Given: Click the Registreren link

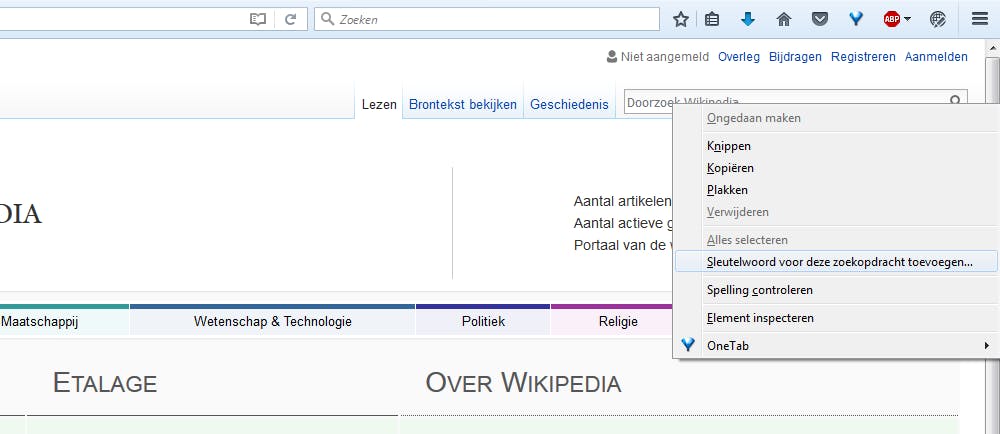Looking at the screenshot, I should click(x=863, y=57).
